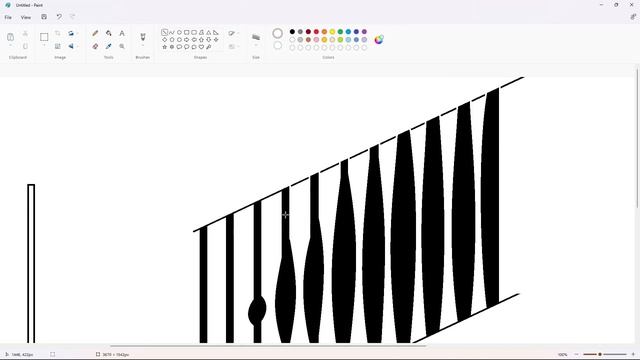Select the Oval shape
640x360 pixels.
pyautogui.click(x=179, y=32)
